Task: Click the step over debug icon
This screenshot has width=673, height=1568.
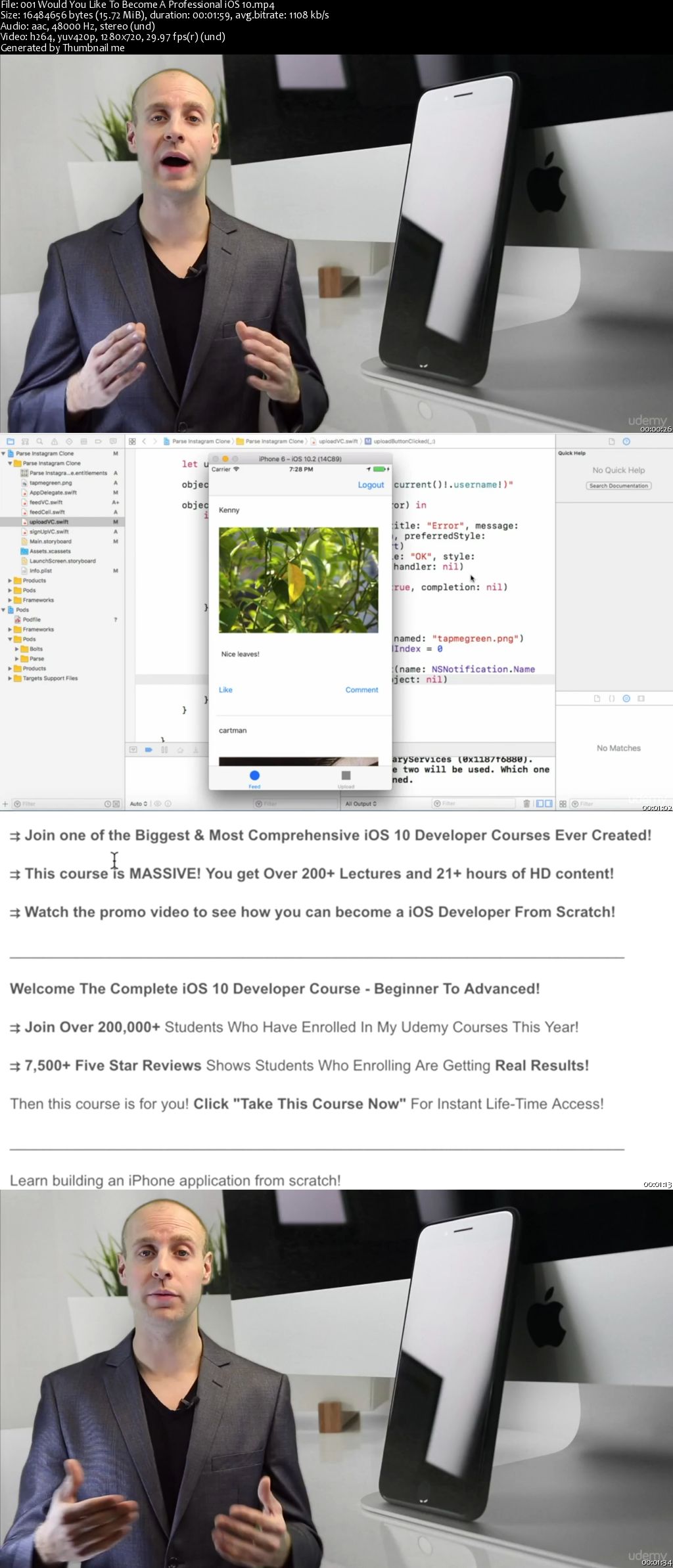Action: pyautogui.click(x=179, y=750)
